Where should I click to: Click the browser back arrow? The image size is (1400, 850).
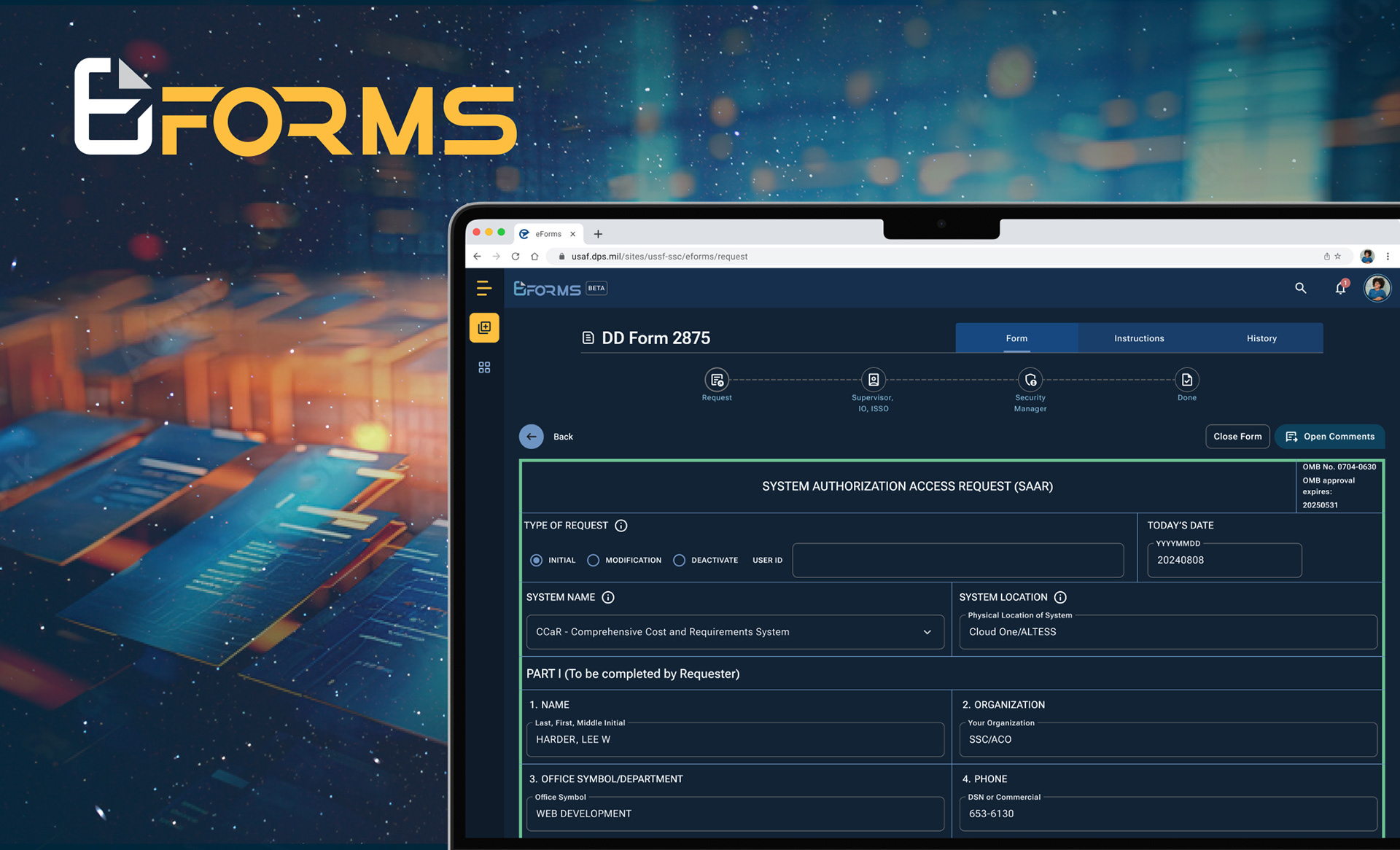[477, 257]
